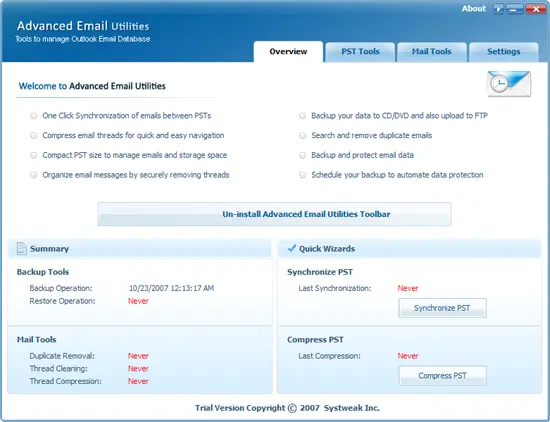
Task: Select Backup and protect email data bullet
Action: coord(302,155)
